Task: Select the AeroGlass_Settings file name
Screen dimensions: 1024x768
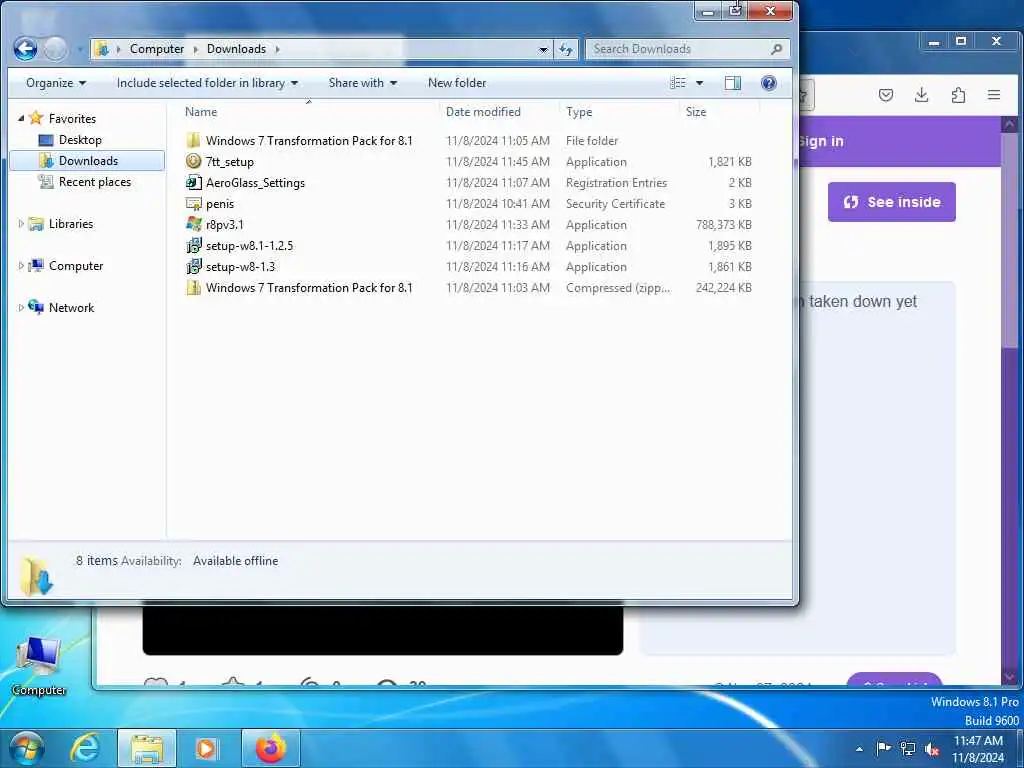Action: (255, 183)
